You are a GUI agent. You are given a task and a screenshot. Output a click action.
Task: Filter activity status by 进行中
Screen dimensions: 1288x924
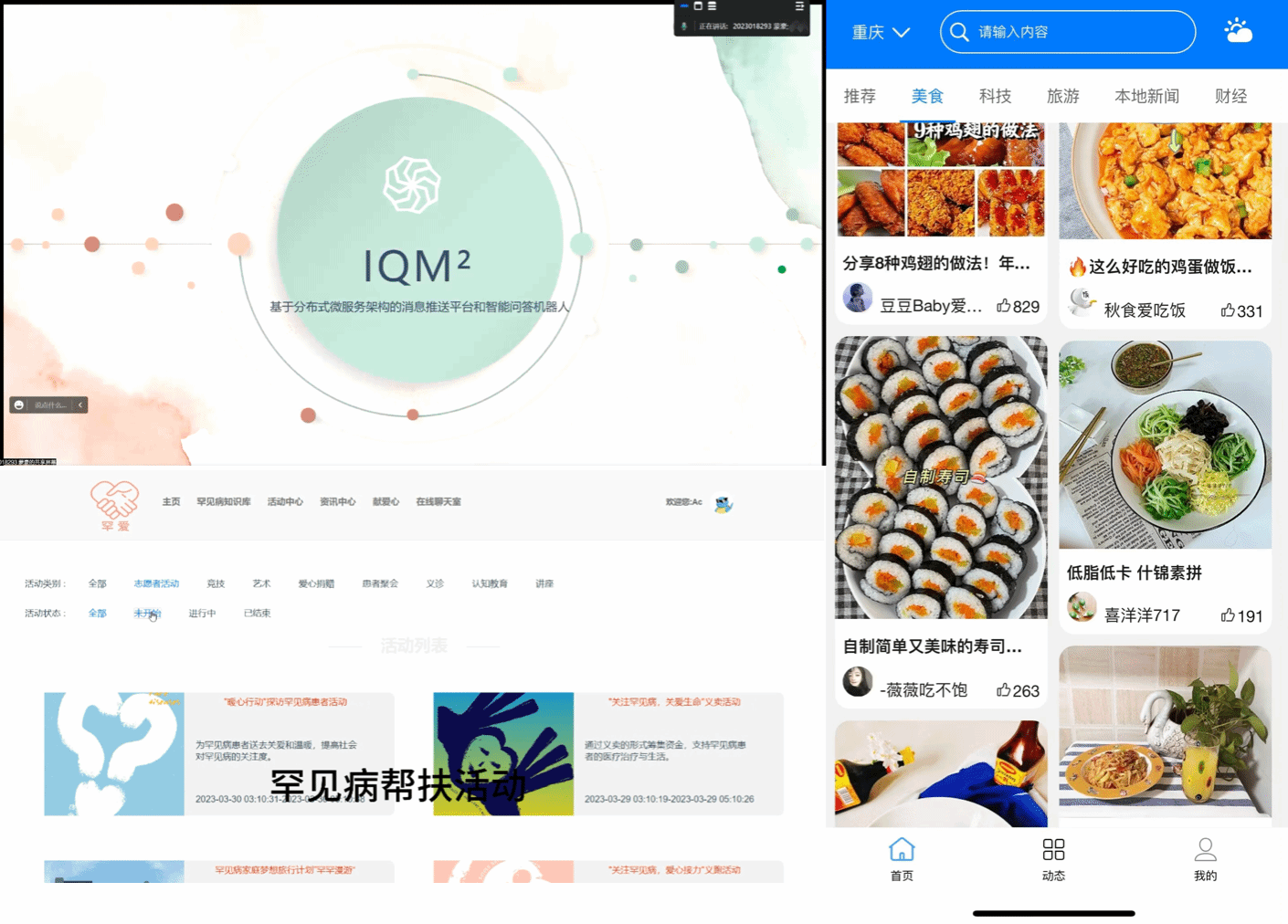click(x=202, y=613)
